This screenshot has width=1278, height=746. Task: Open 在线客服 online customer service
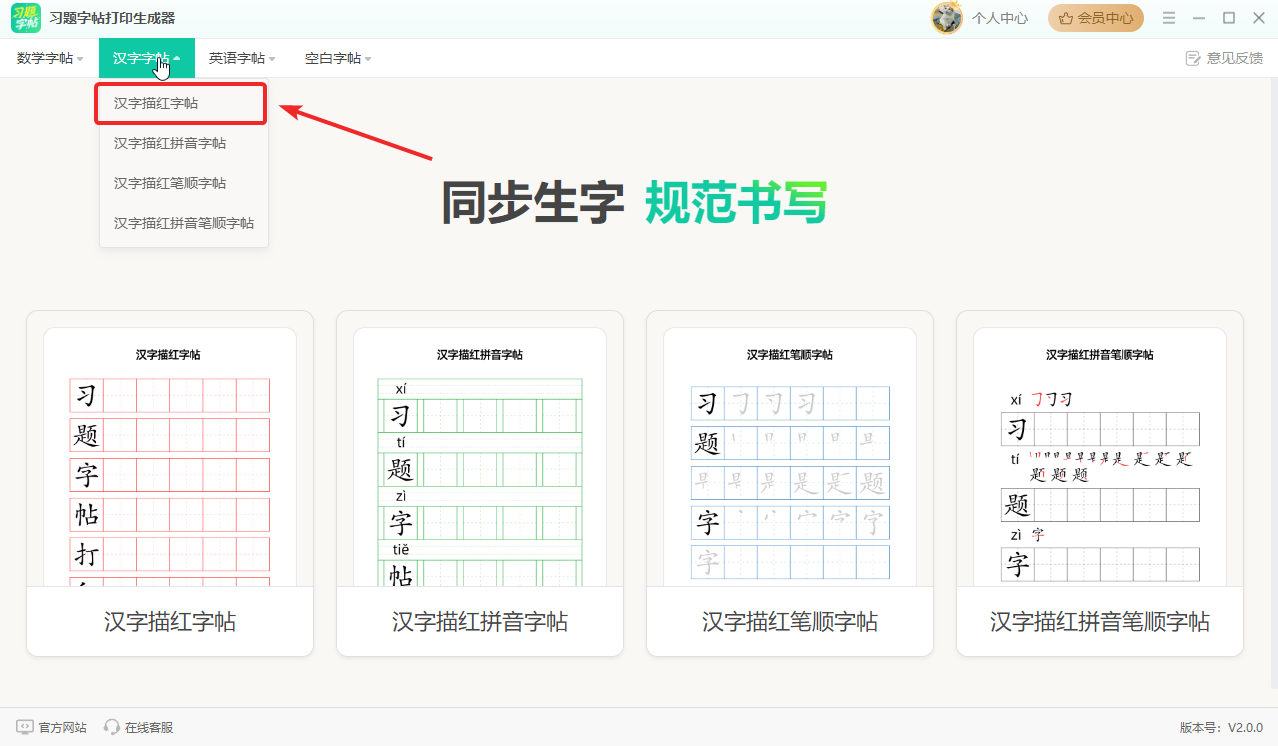tap(138, 727)
